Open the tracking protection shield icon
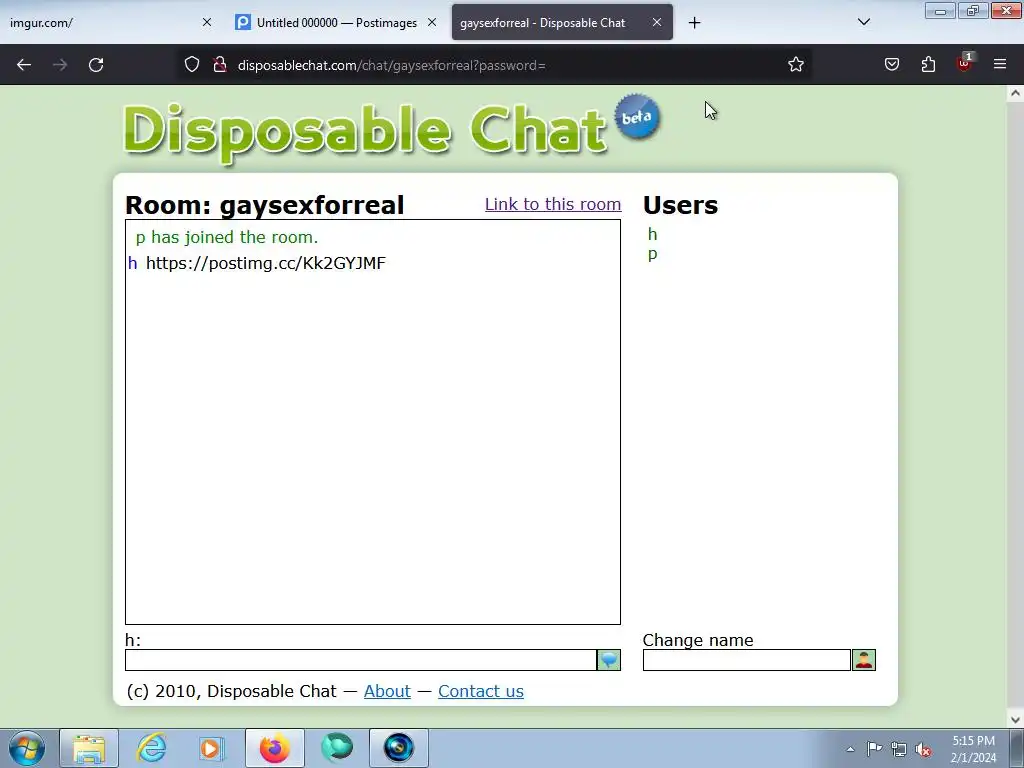 coord(191,65)
